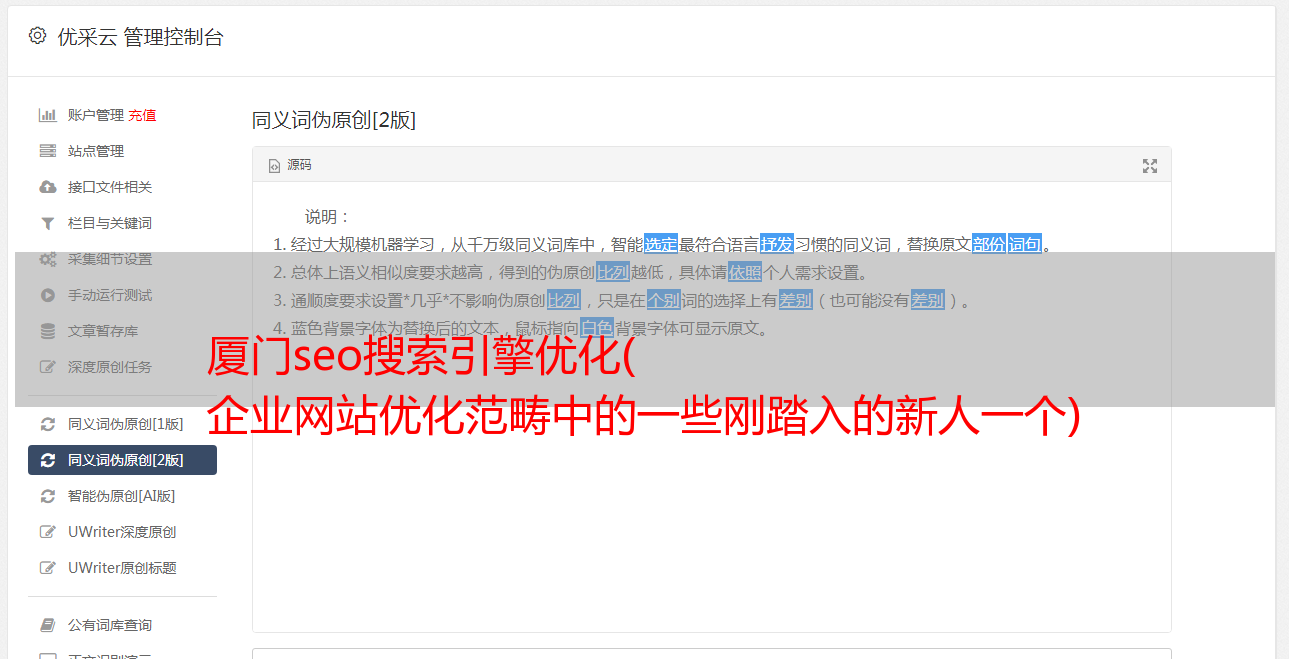Click the refresh icon beside 同义词伪原创[1版]

pos(47,424)
